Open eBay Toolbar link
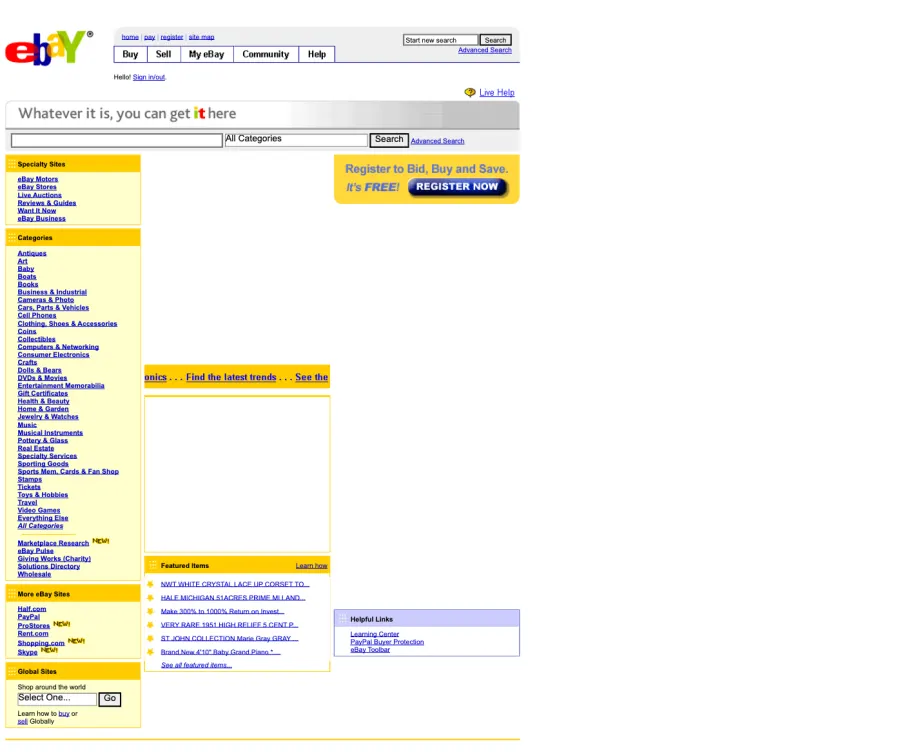Screen dimensions: 900x752 [x=370, y=650]
